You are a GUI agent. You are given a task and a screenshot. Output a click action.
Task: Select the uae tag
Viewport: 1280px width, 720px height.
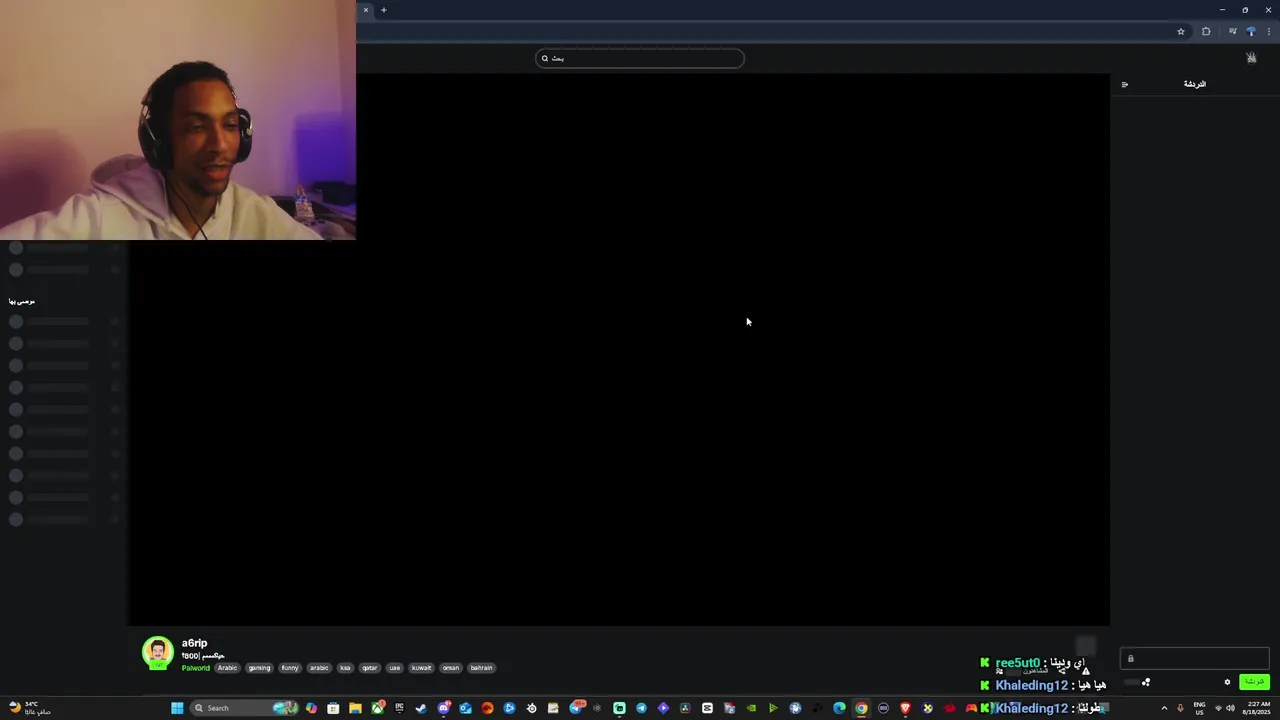click(395, 668)
